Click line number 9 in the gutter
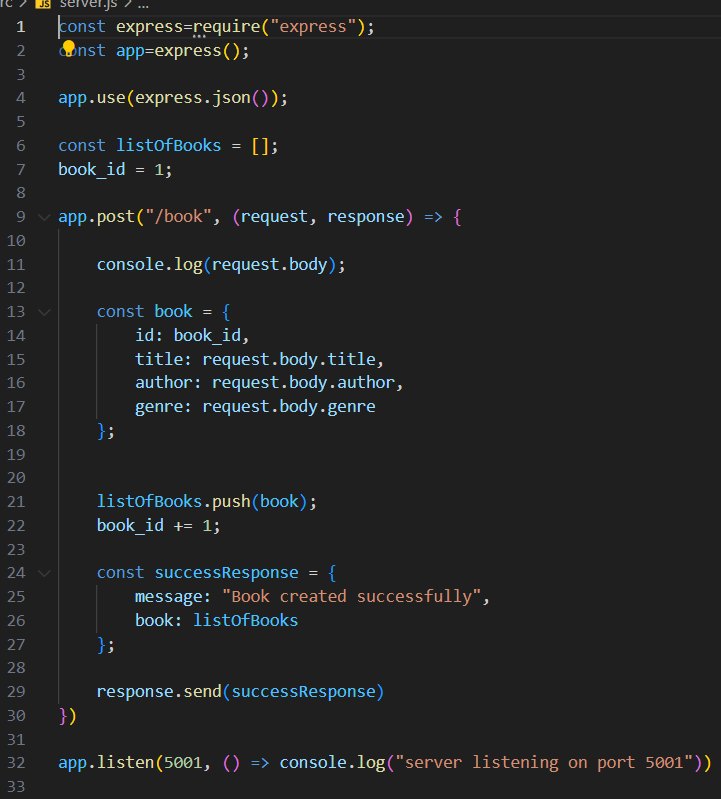This screenshot has width=721, height=799. point(20,217)
